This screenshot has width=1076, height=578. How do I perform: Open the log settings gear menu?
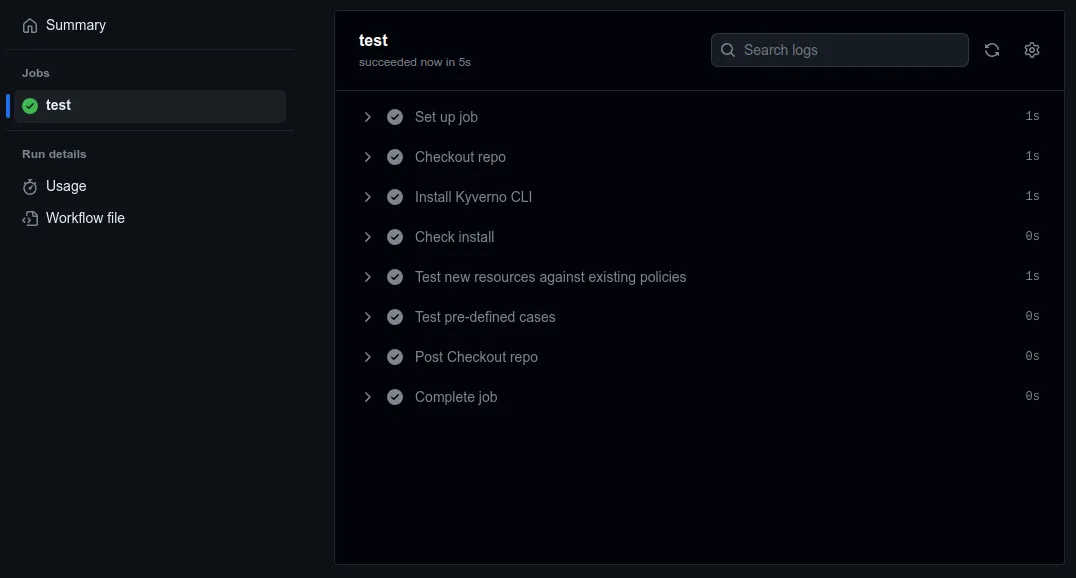click(x=1032, y=50)
